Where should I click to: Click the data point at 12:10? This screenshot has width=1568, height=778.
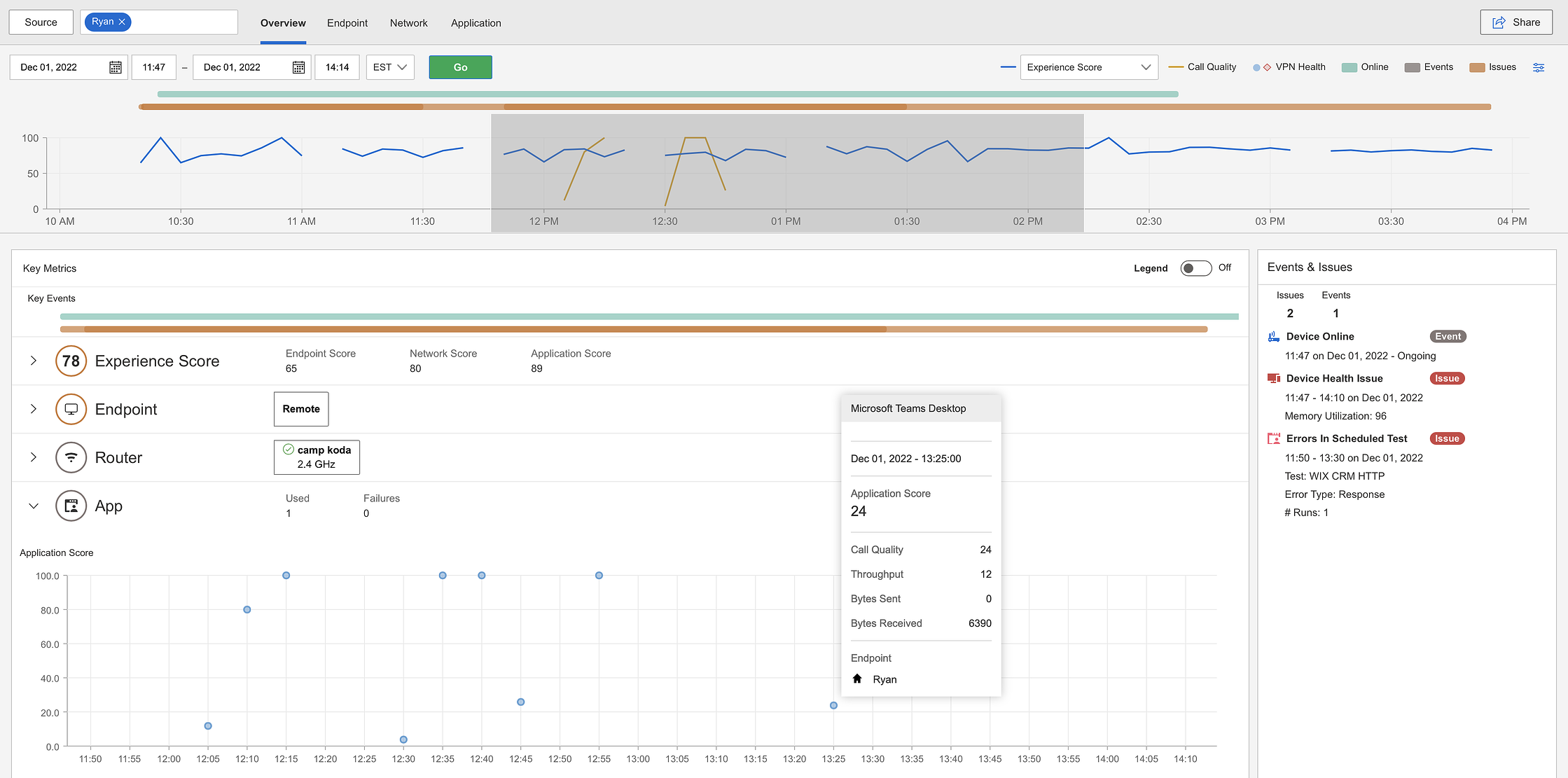tap(247, 609)
